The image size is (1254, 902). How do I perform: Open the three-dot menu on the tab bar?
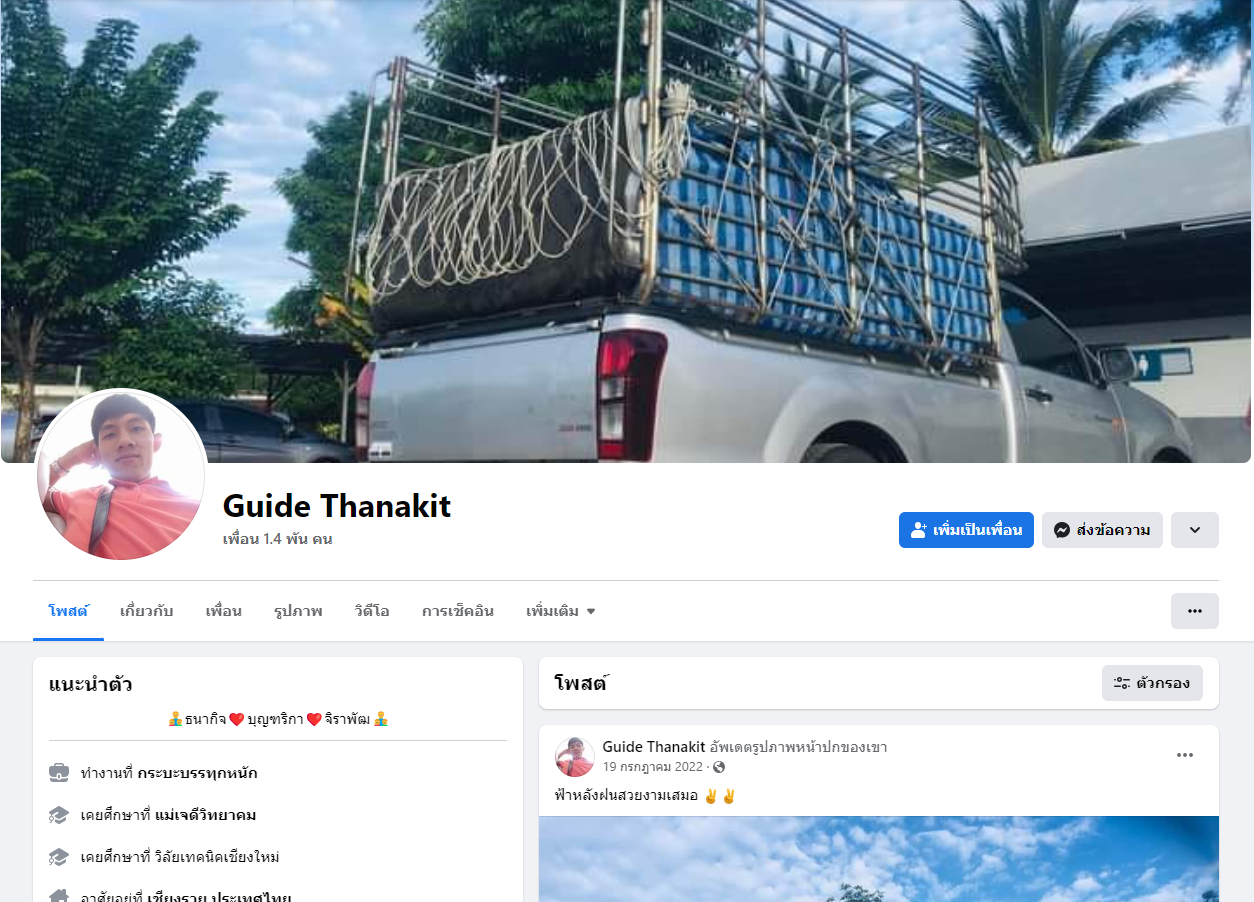(x=1194, y=611)
